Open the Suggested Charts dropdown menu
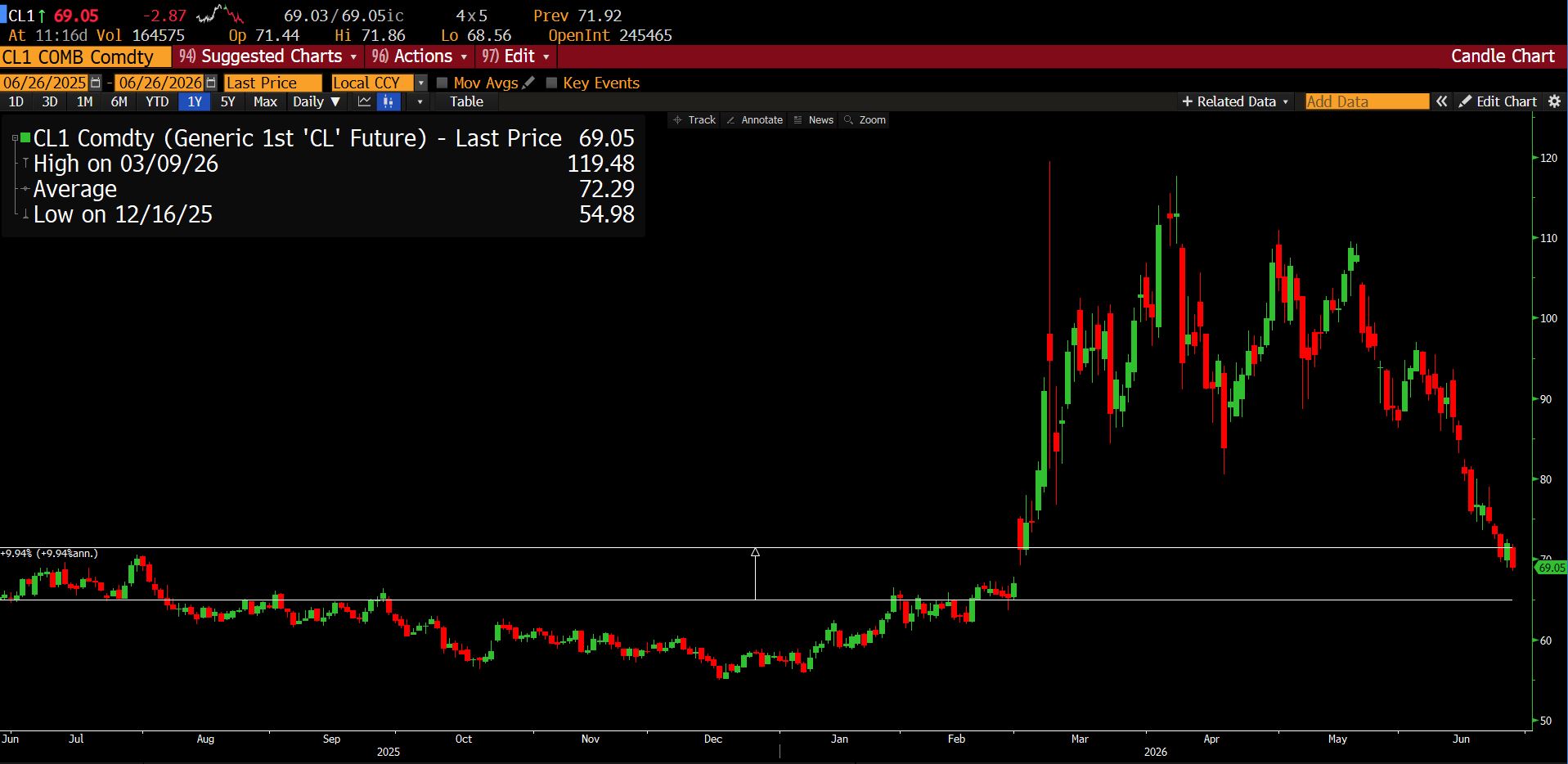This screenshot has height=764, width=1568. [x=268, y=56]
